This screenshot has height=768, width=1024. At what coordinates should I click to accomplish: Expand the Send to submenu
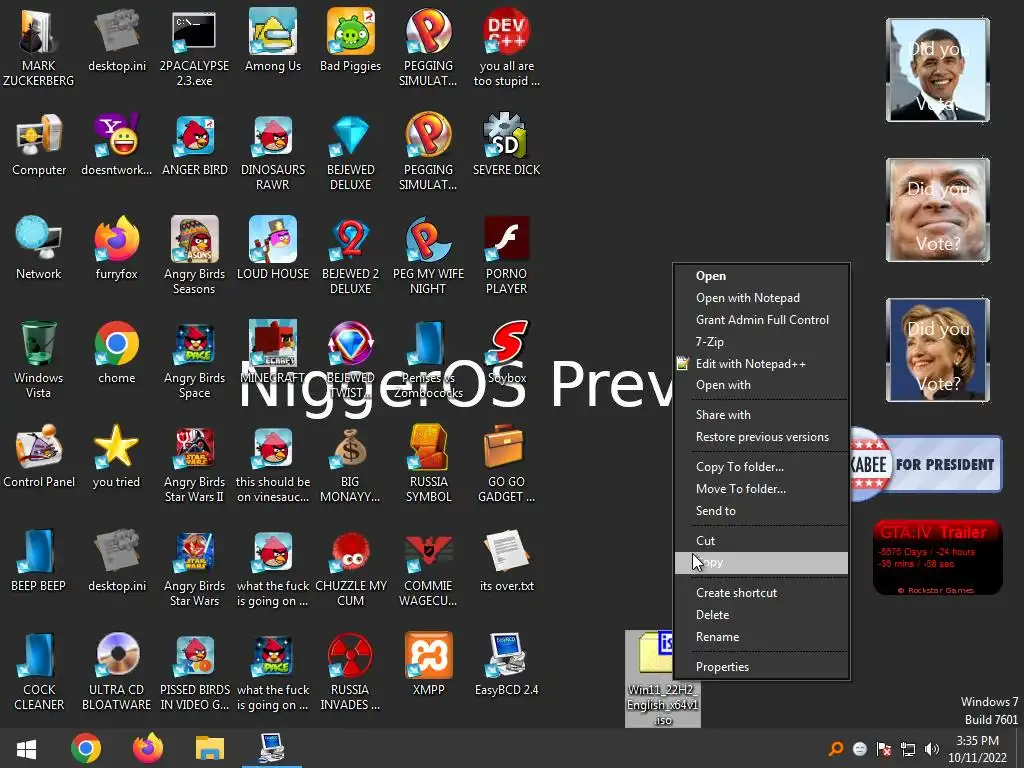[x=761, y=511]
